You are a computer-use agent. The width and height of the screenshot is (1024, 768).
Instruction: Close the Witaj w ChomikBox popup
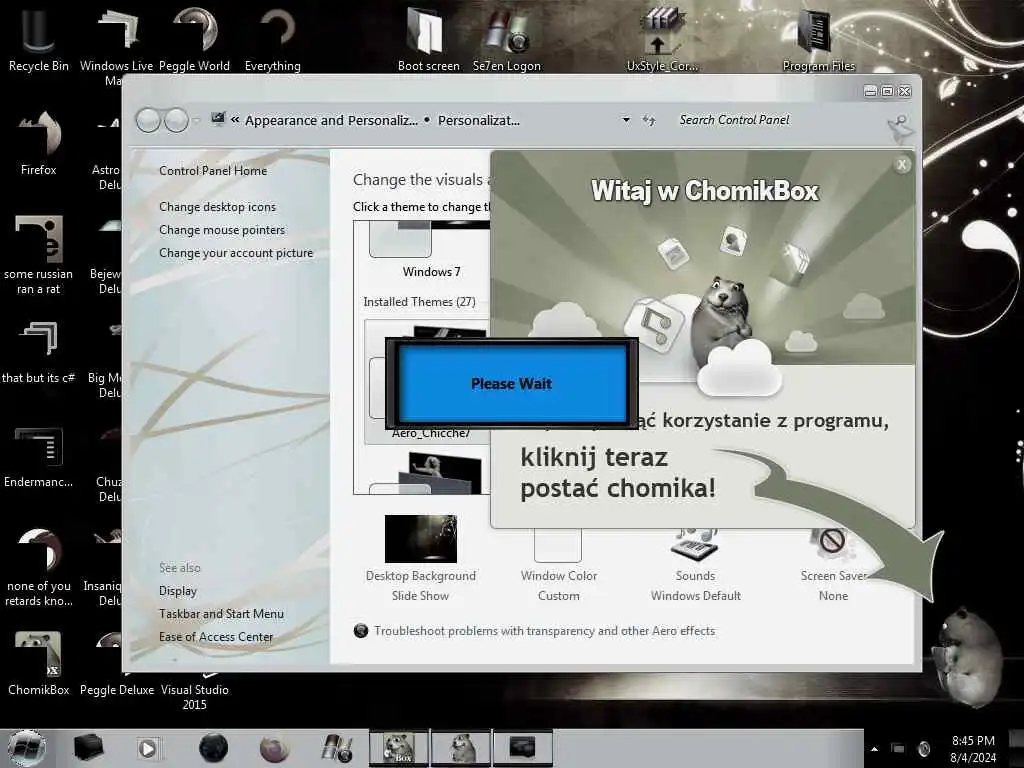click(902, 165)
